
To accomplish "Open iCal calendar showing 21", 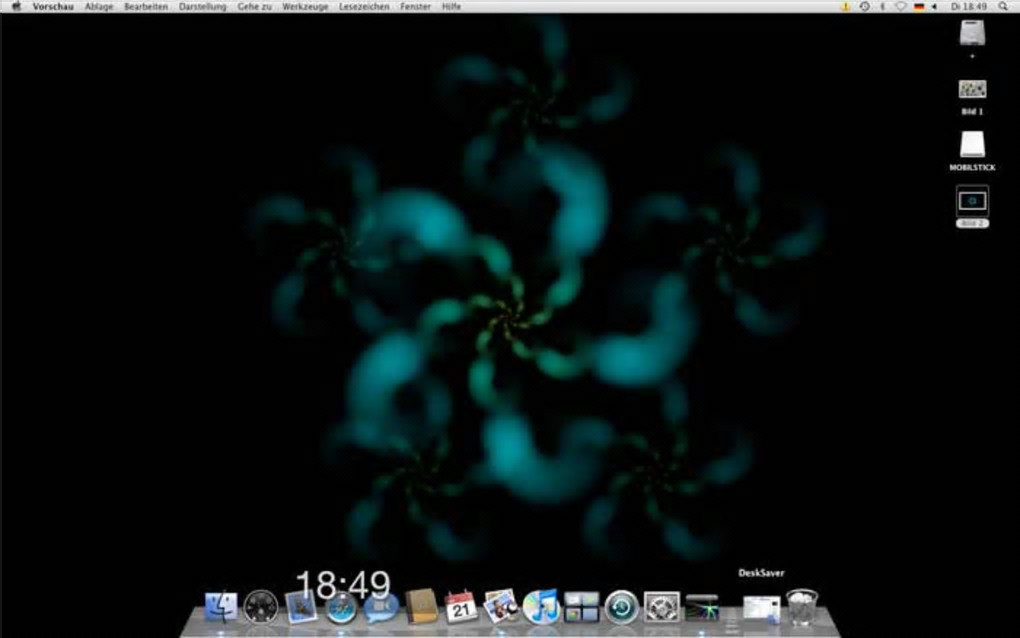I will click(x=461, y=607).
